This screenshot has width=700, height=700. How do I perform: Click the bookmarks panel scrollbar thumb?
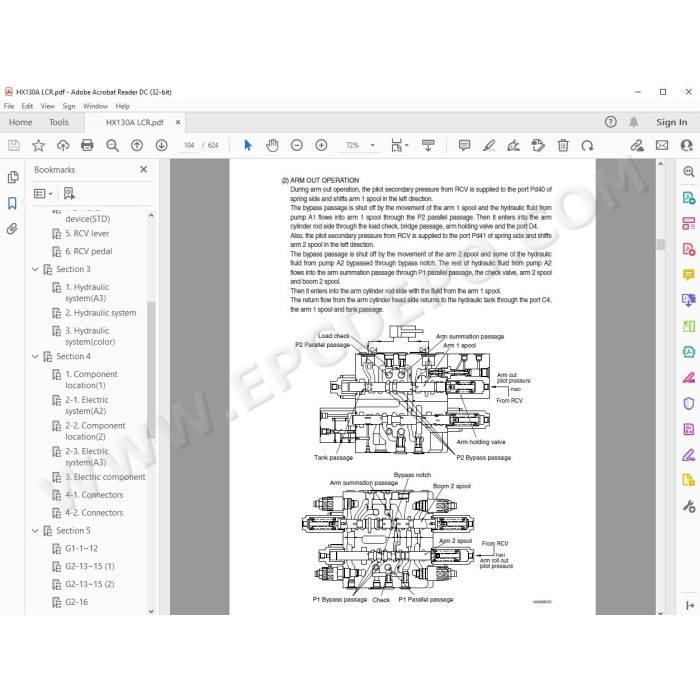click(151, 369)
